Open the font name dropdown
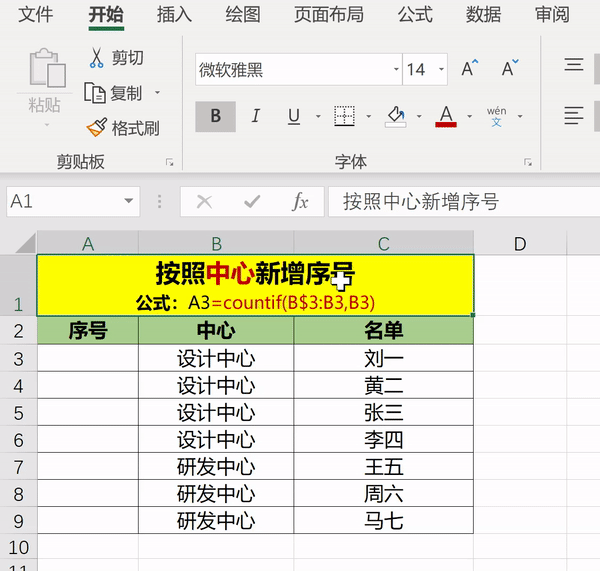Image resolution: width=600 pixels, height=571 pixels. 396,69
